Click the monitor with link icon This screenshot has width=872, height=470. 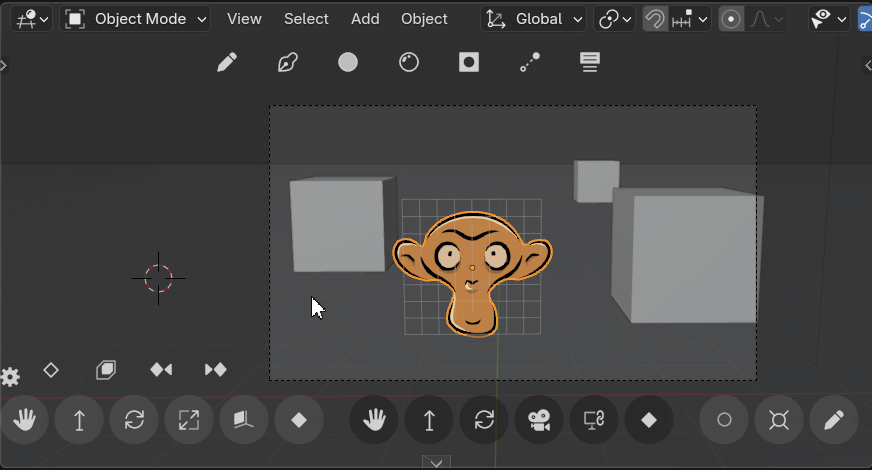(594, 420)
